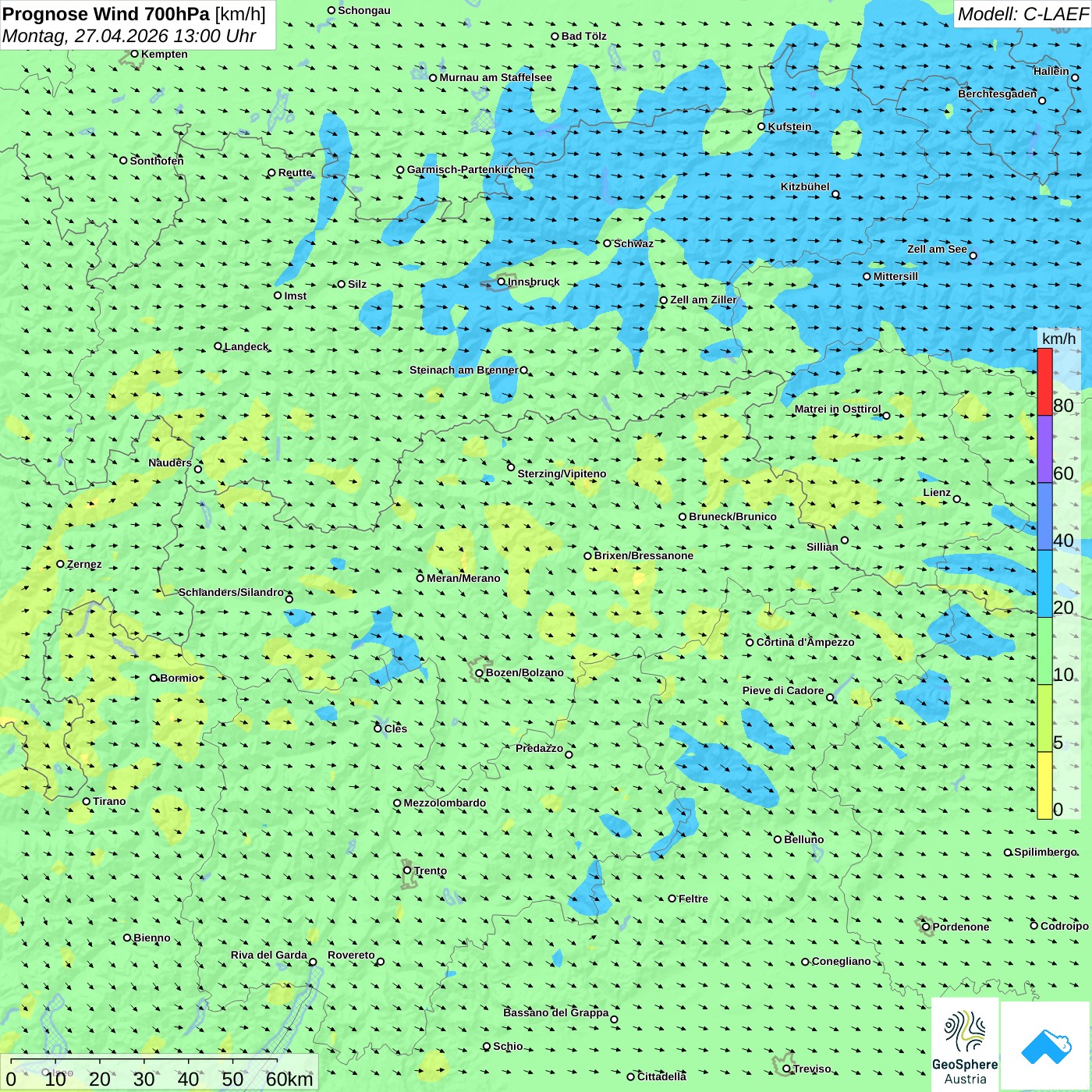Click the 'Schwaz' label
The image size is (1092, 1092).
coord(633,243)
